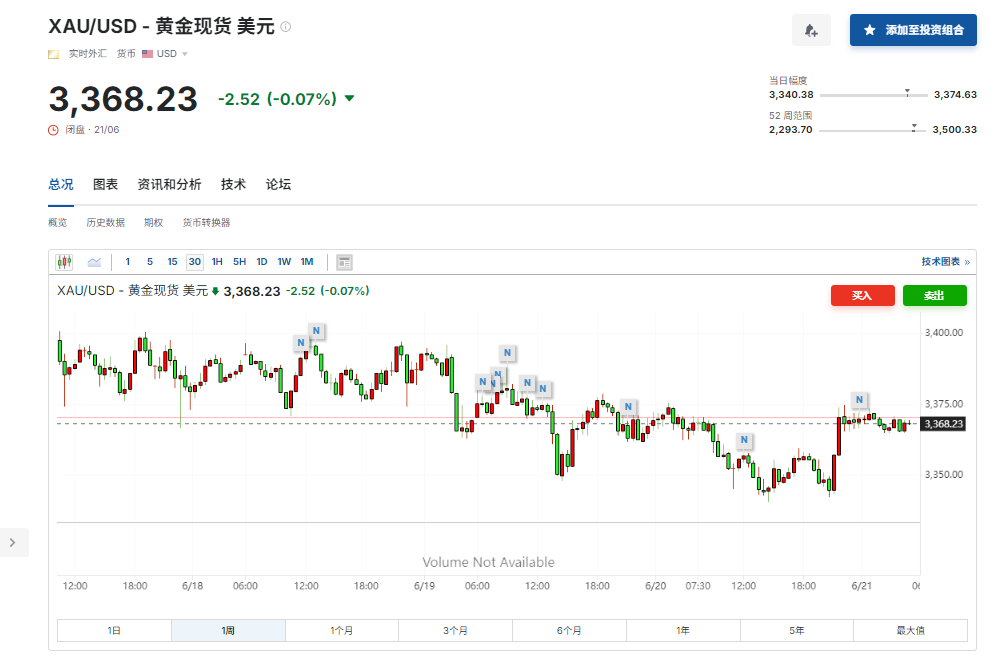This screenshot has width=1002, height=665.
Task: Select the 1H interval
Action: tap(216, 261)
